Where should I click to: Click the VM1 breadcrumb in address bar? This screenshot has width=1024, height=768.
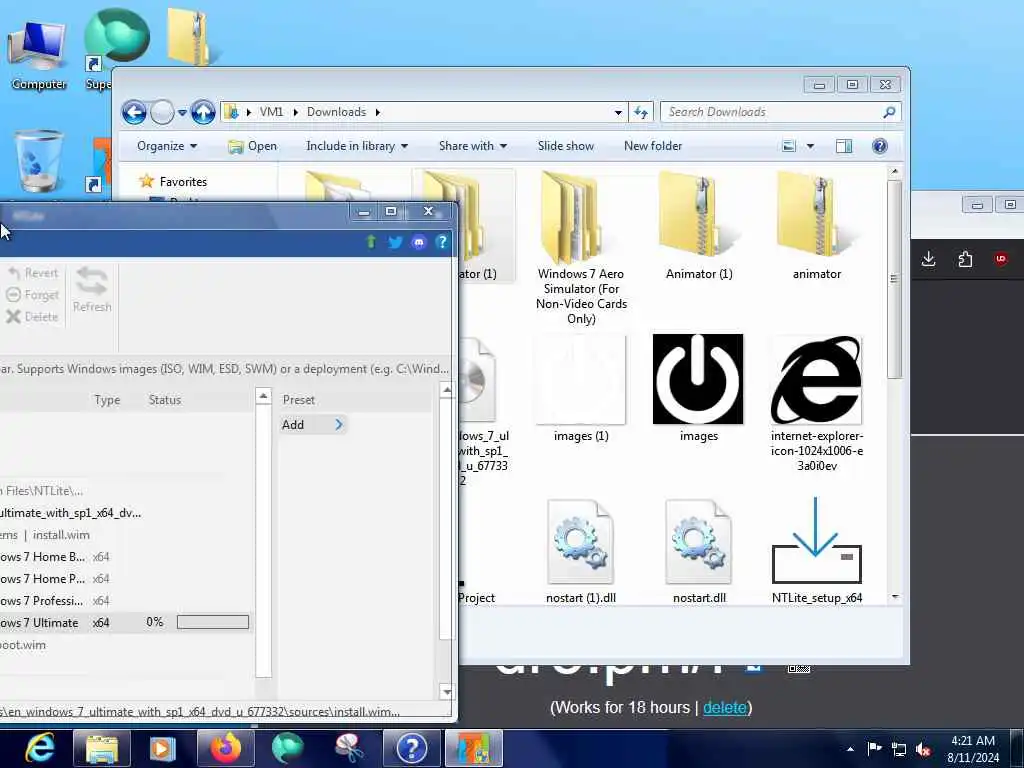(271, 112)
